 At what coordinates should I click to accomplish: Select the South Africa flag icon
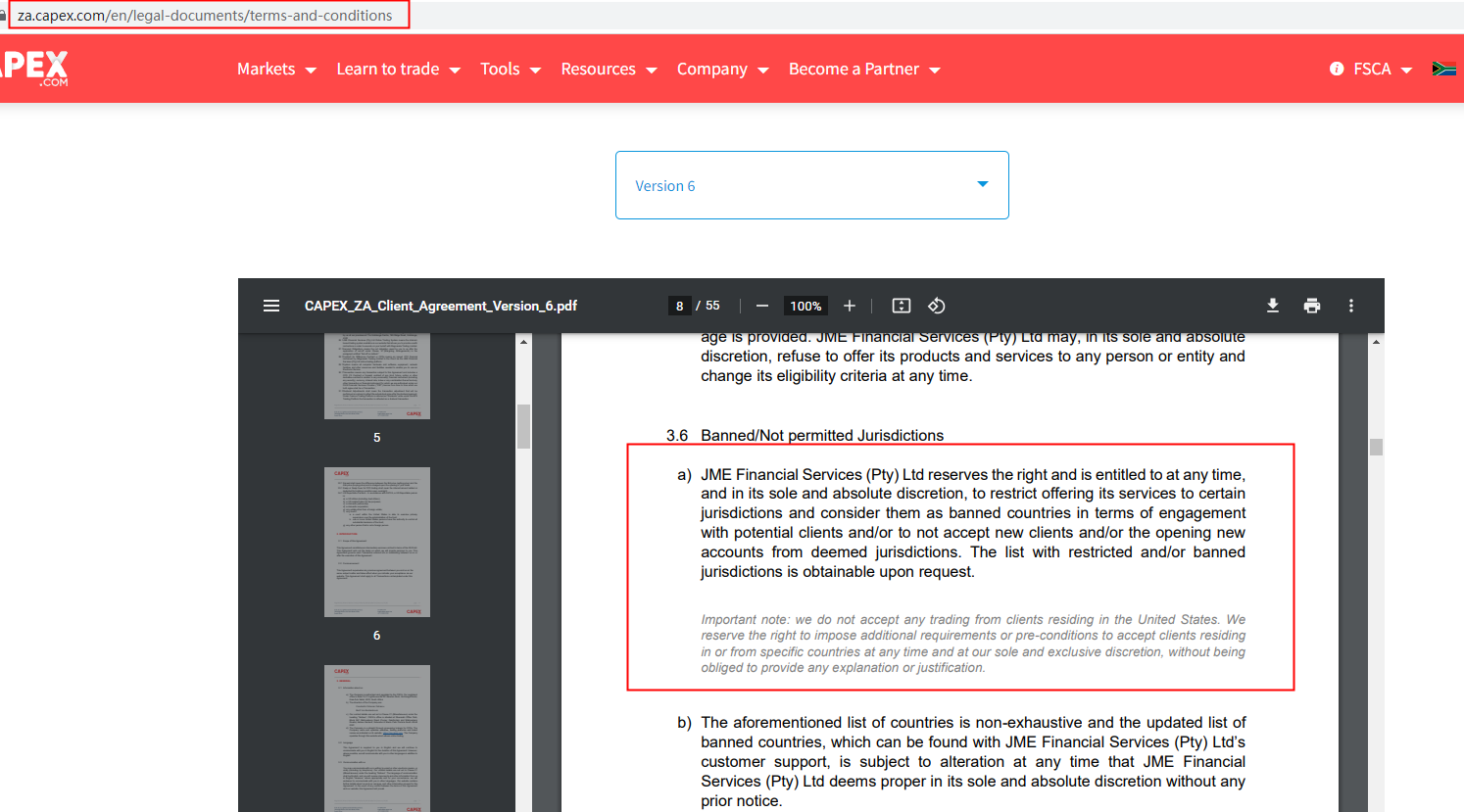coord(1443,69)
